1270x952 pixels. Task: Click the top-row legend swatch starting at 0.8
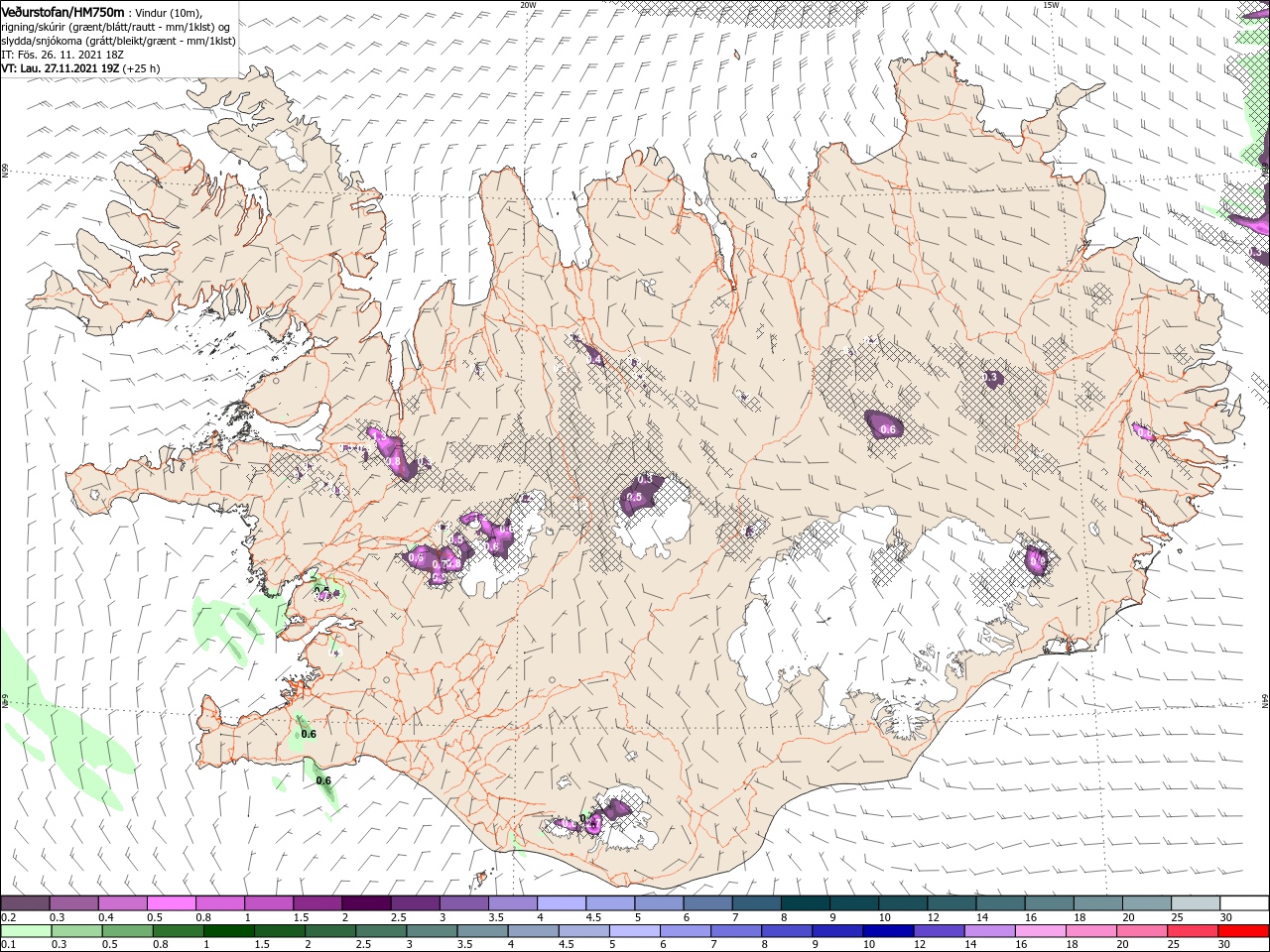pyautogui.click(x=219, y=903)
